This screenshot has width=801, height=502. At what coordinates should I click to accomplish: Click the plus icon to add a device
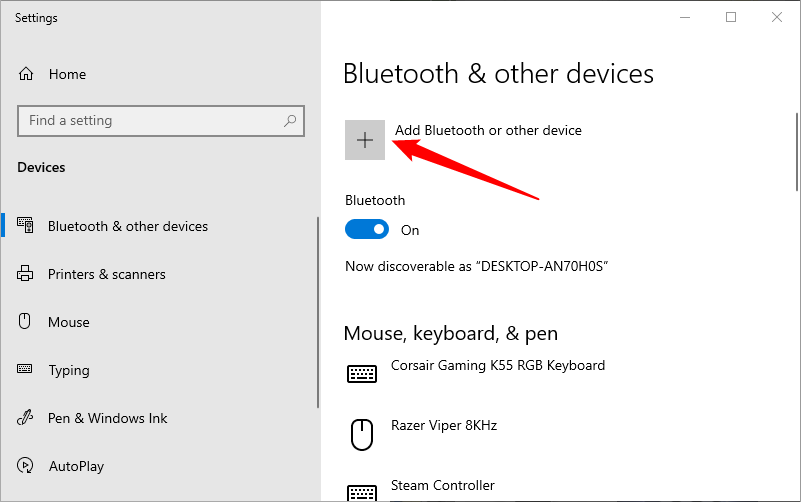365,140
